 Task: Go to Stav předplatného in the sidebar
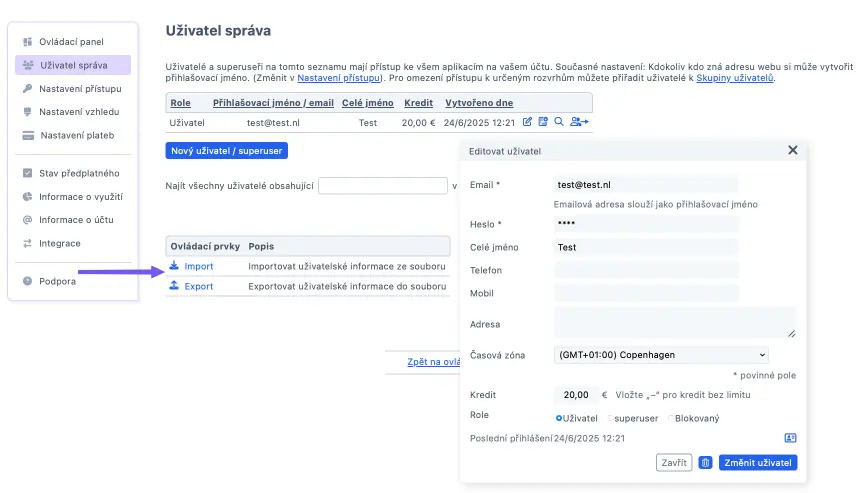(79, 173)
